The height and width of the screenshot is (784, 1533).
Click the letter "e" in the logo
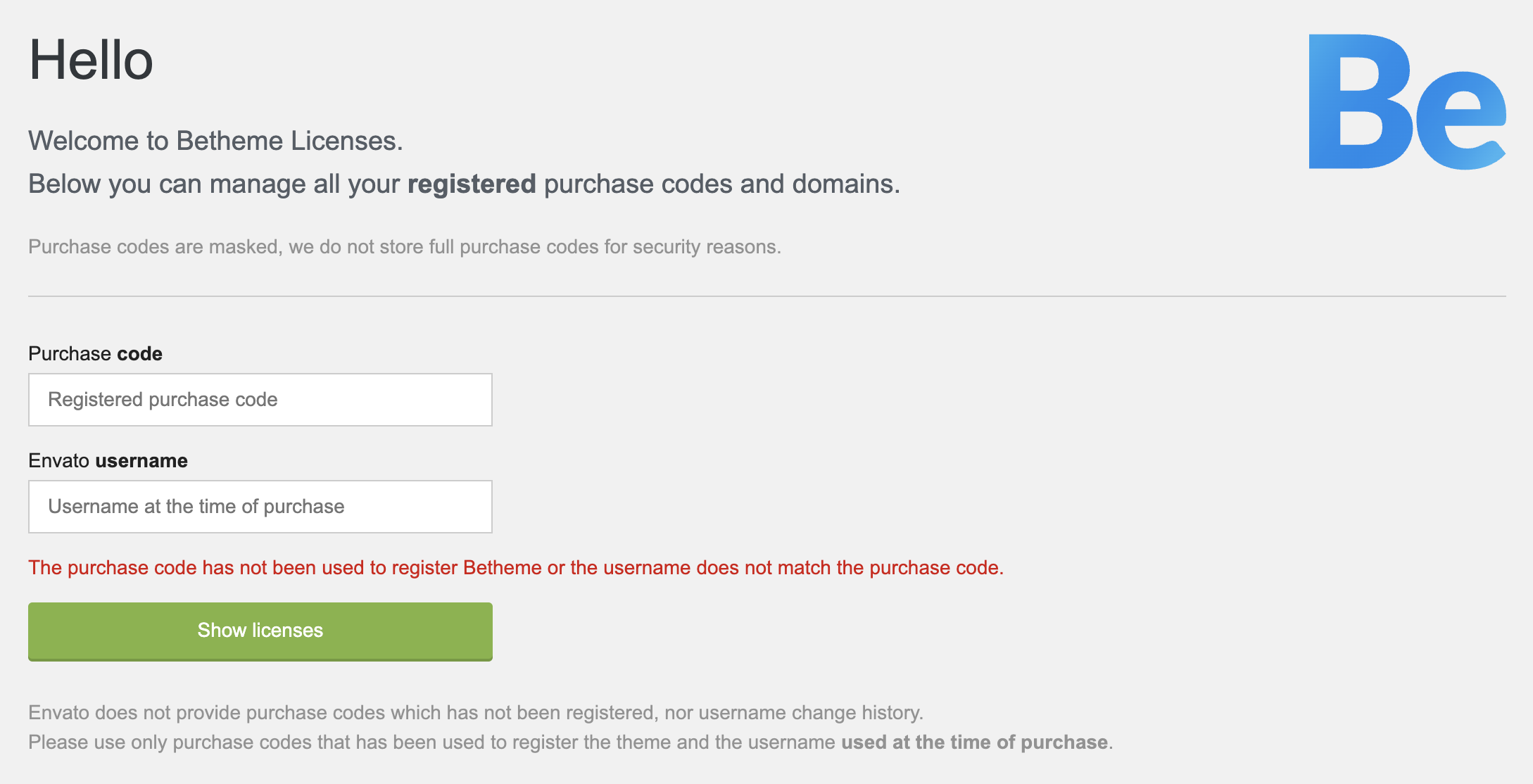[x=1461, y=121]
